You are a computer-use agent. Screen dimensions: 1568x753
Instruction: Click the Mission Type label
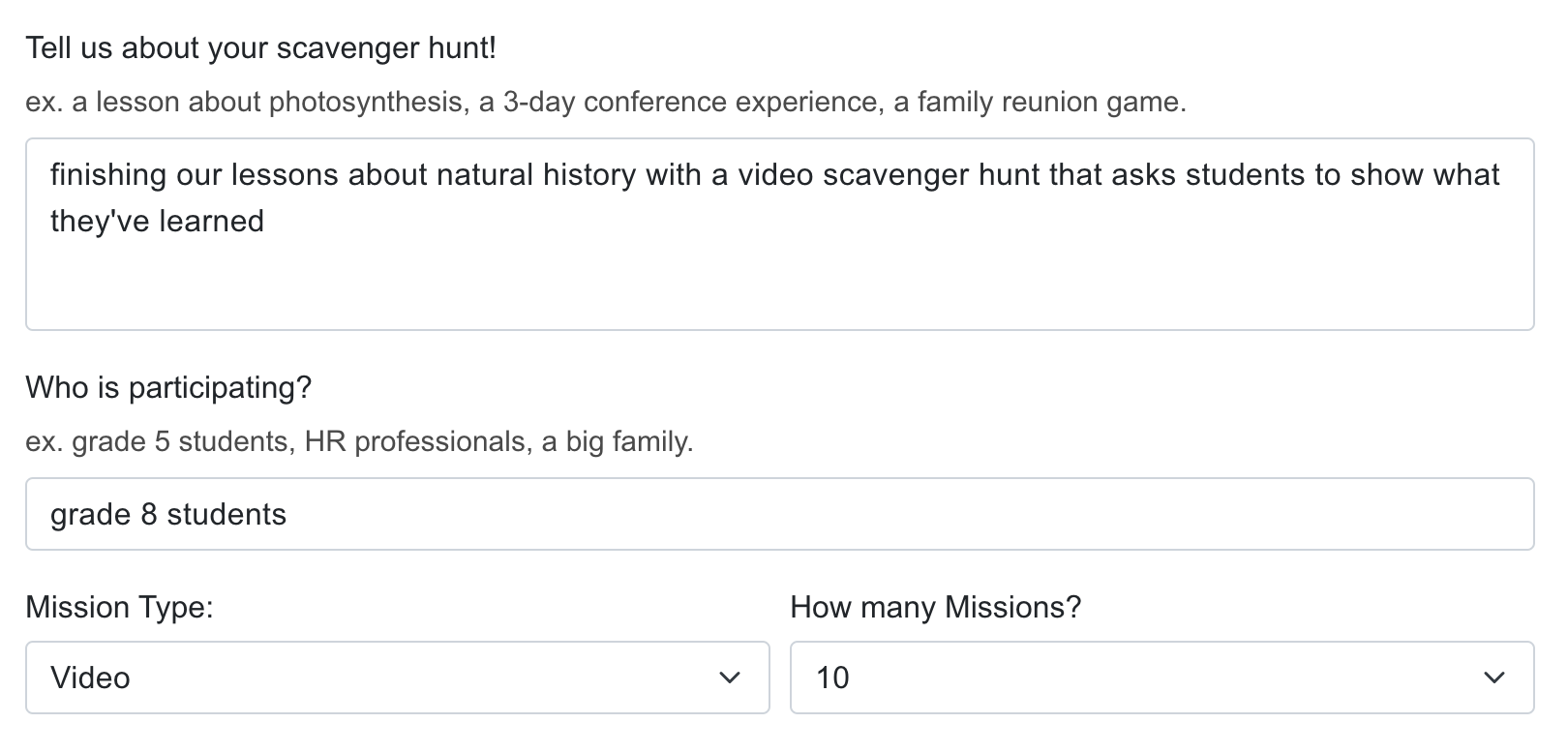click(x=120, y=608)
